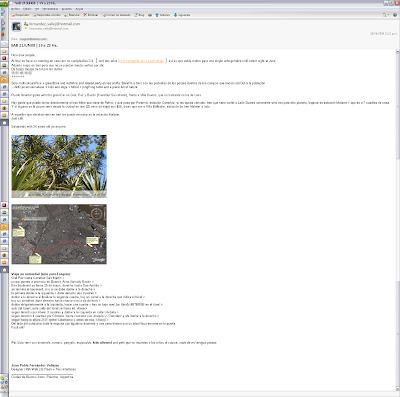
Task: Click the scrollbar up arrow
Action: pos(397,52)
